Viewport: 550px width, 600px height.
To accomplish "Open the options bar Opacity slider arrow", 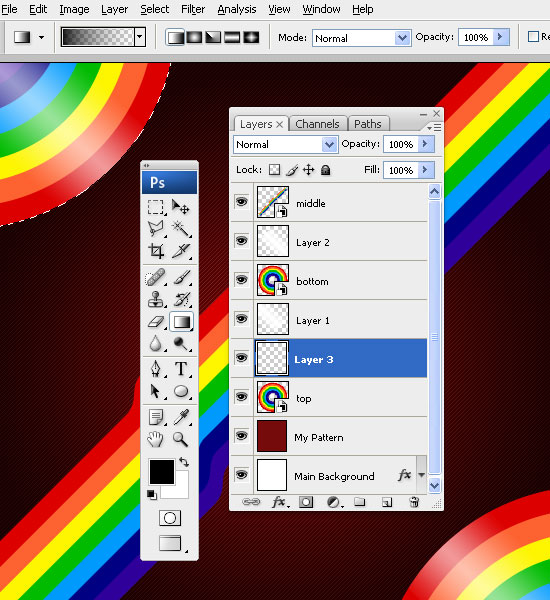I will (x=501, y=37).
